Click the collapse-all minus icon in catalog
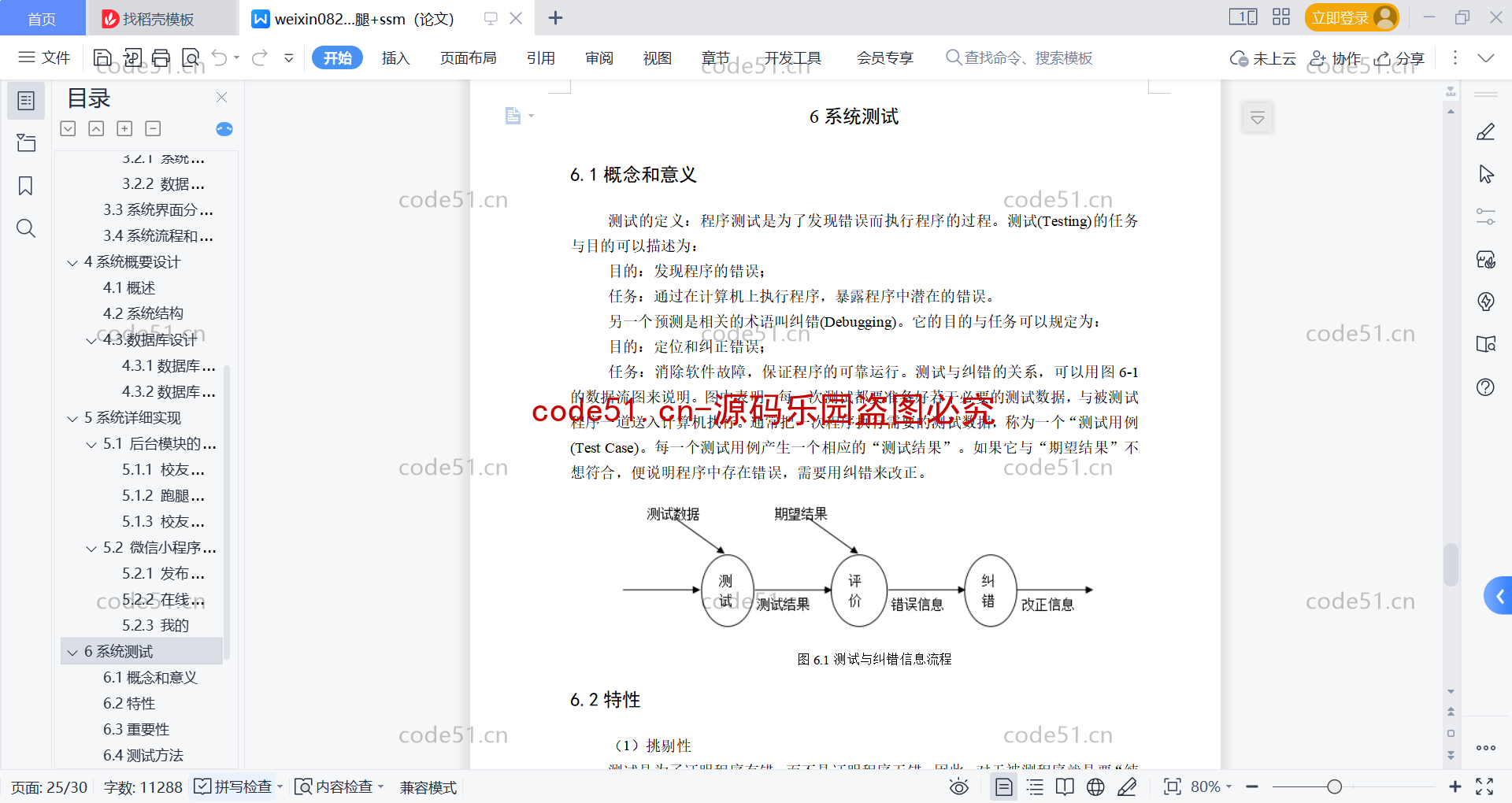The image size is (1512, 803). [154, 128]
